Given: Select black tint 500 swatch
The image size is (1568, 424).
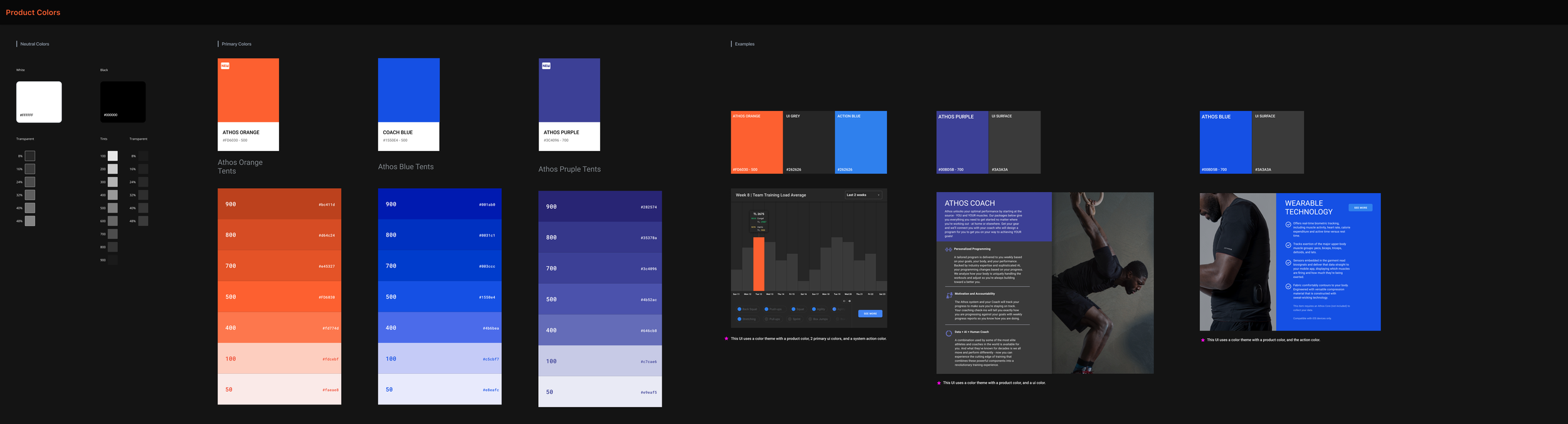Looking at the screenshot, I should coord(113,208).
